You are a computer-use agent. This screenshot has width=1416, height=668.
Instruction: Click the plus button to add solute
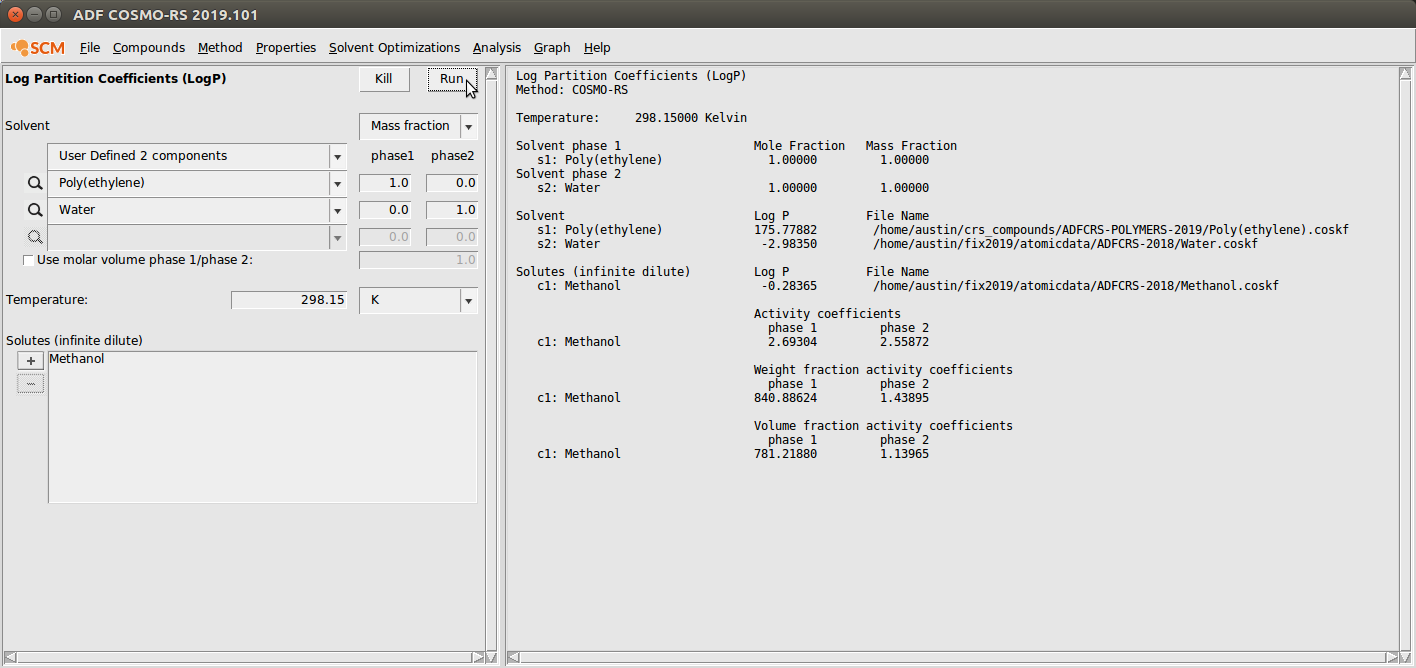tap(31, 362)
